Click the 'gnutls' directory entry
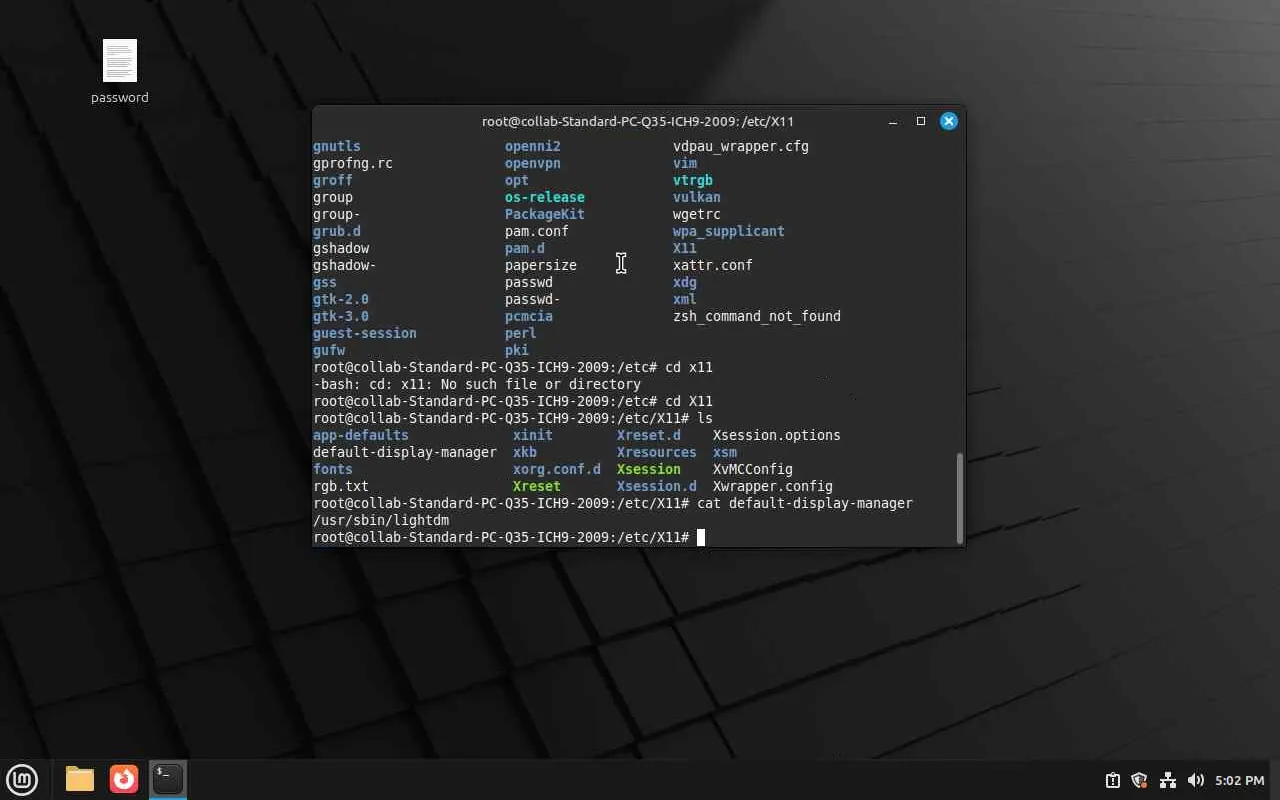 337,146
